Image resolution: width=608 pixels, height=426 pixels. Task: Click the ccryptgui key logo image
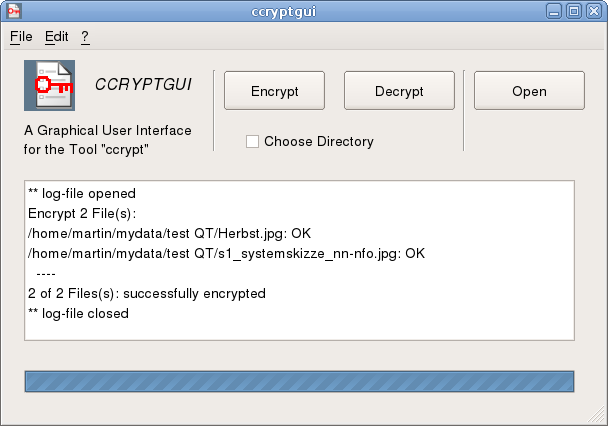coord(49,85)
